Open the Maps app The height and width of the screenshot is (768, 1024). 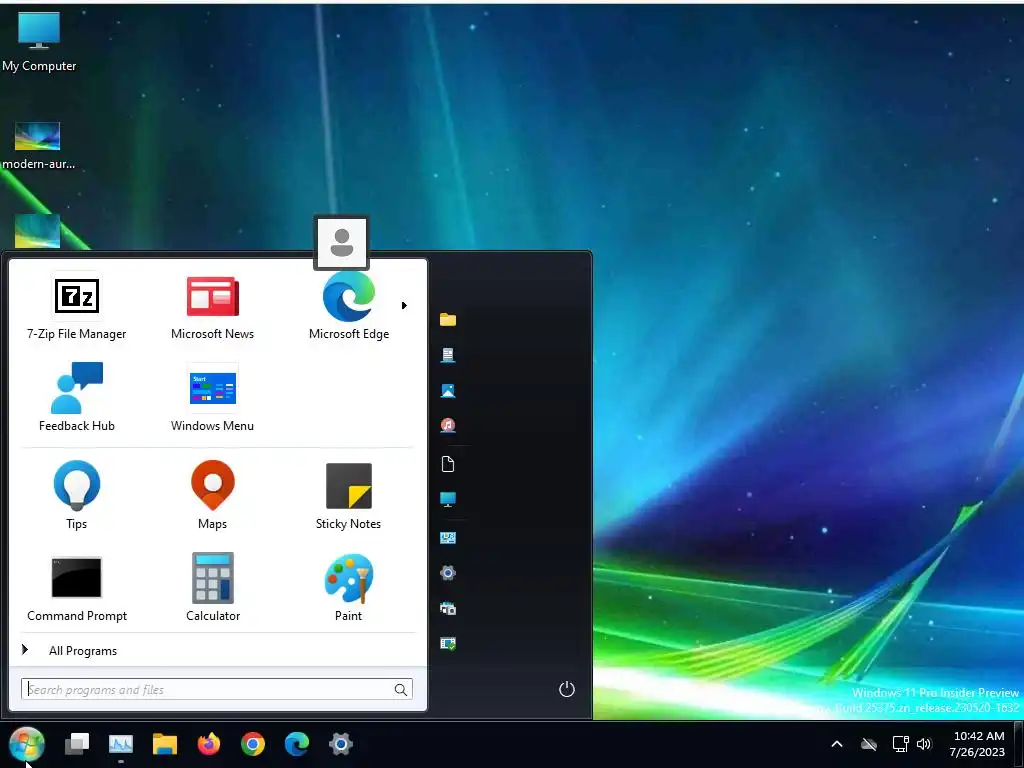[x=212, y=495]
